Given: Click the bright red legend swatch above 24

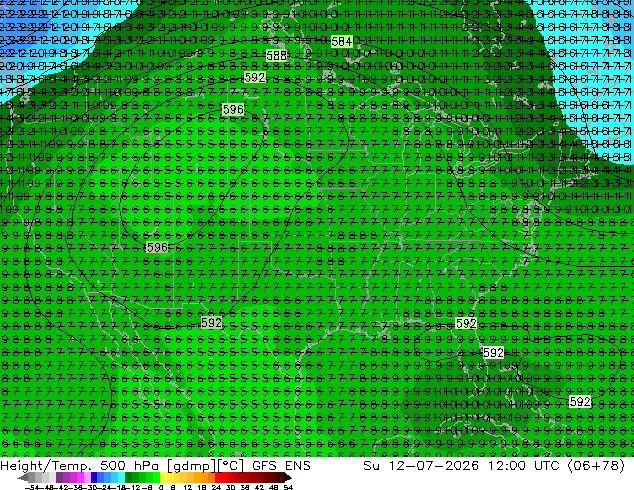Looking at the screenshot, I should click(218, 477).
